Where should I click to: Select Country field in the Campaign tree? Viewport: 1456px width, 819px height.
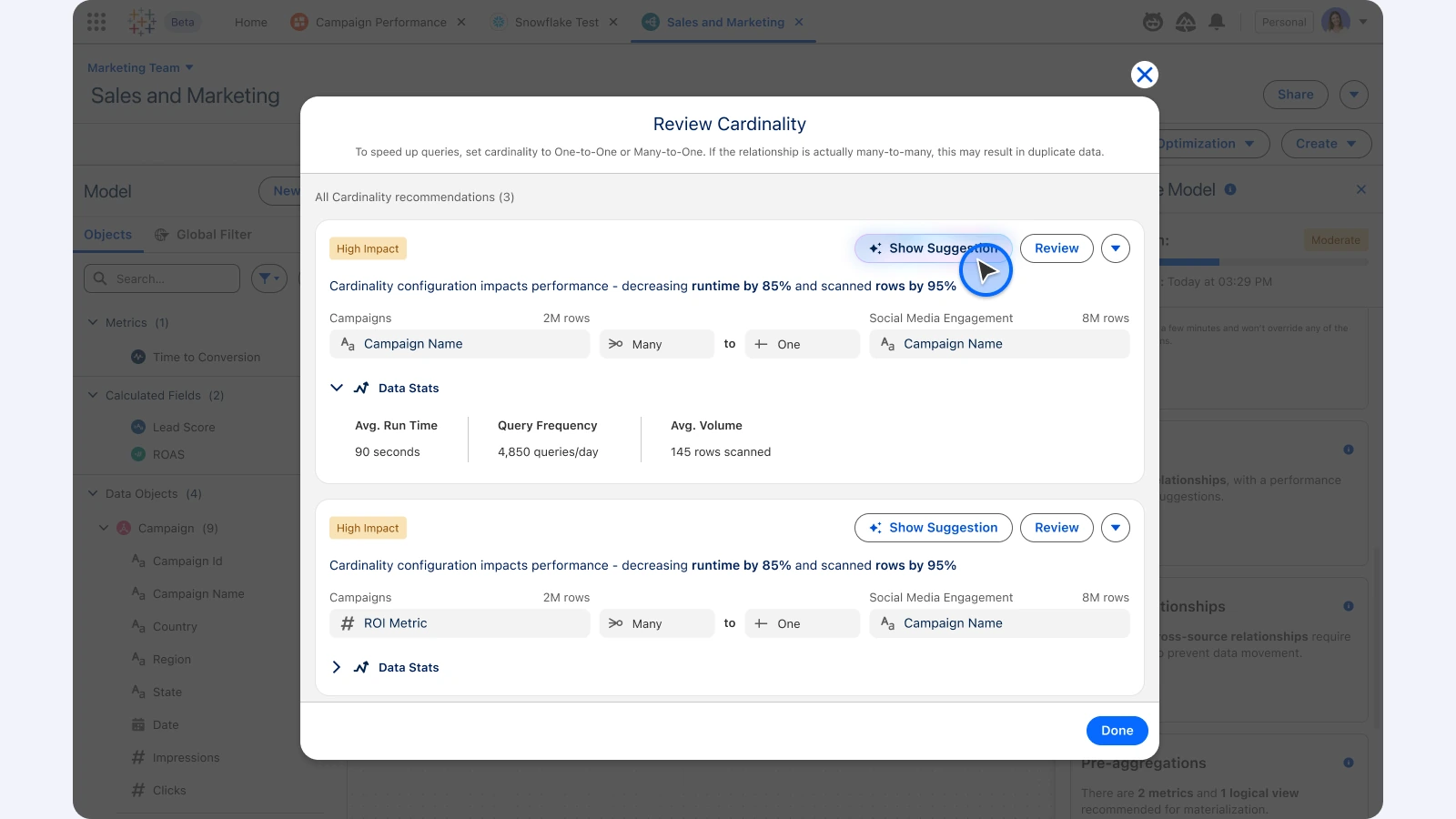point(175,627)
